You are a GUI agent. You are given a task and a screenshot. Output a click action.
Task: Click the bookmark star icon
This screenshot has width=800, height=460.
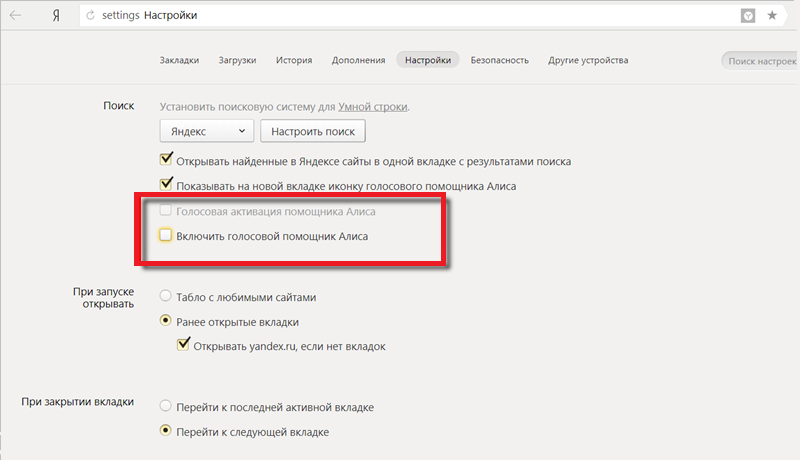coord(772,15)
